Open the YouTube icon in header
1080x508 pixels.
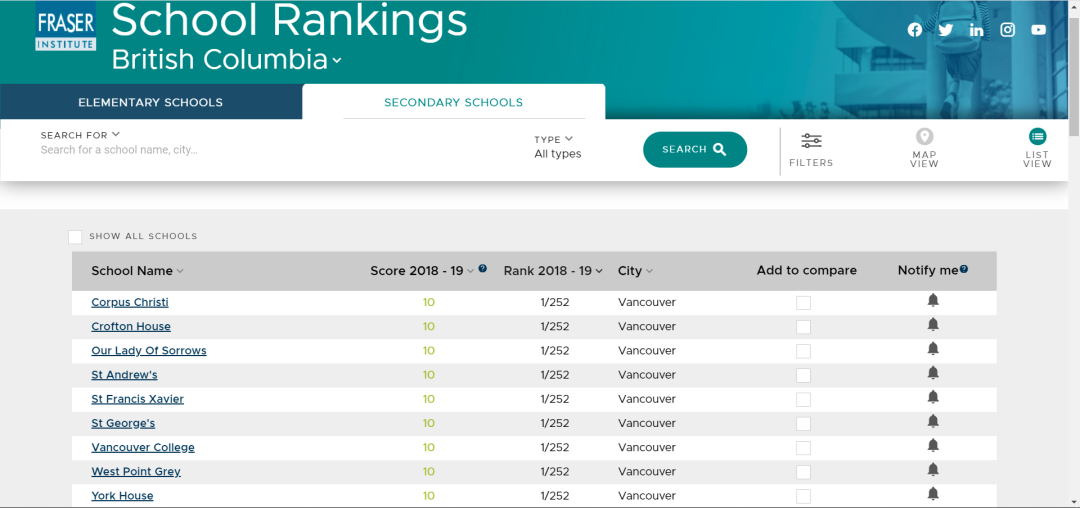coord(1038,30)
